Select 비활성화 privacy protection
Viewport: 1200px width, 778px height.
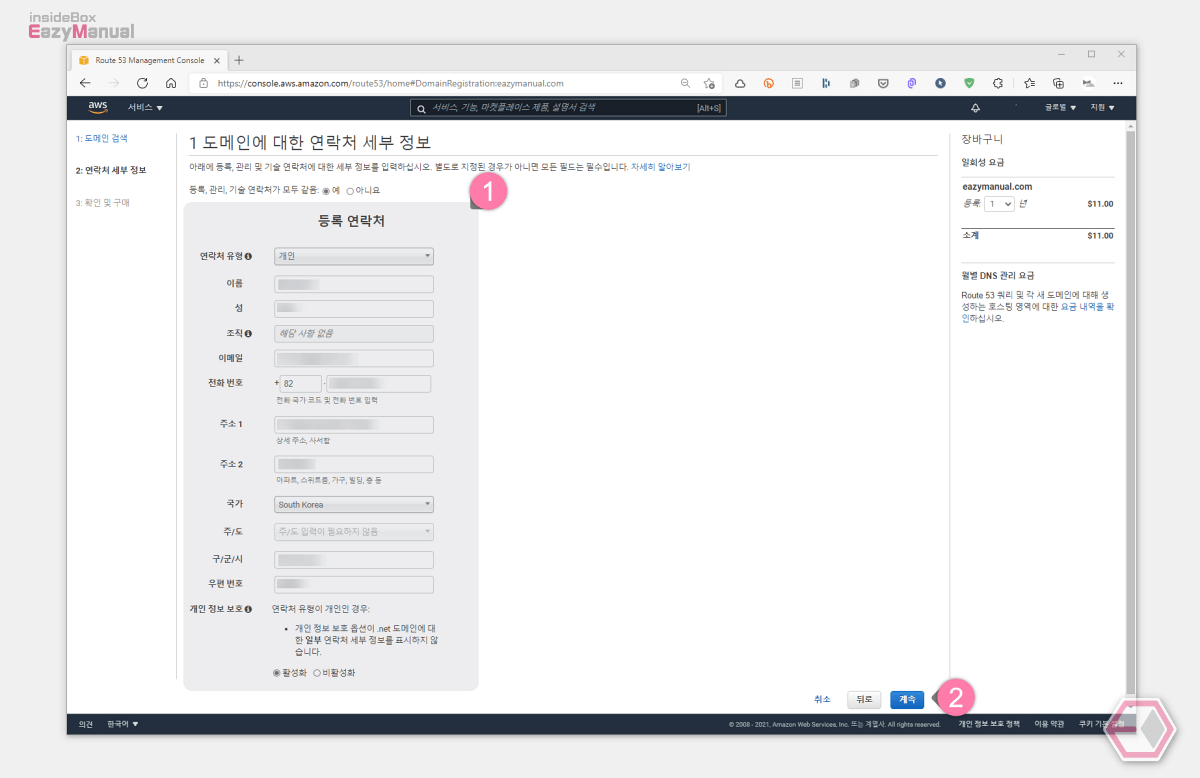317,673
